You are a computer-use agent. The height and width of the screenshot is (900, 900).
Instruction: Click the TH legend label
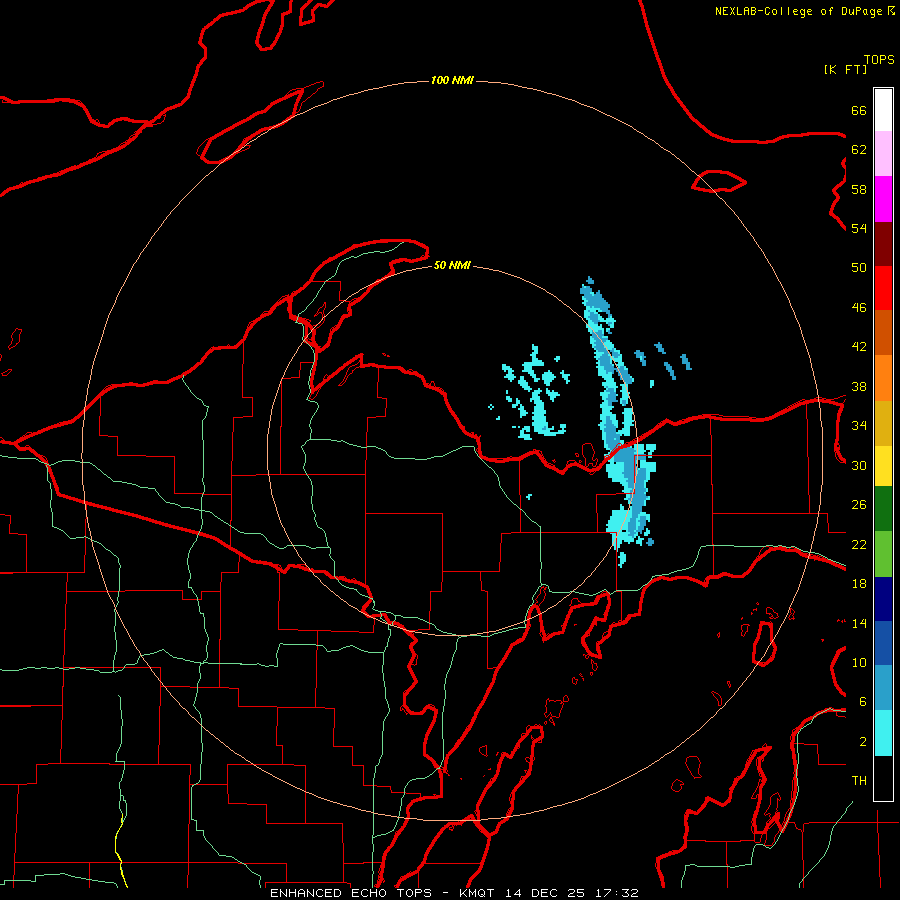pyautogui.click(x=859, y=781)
